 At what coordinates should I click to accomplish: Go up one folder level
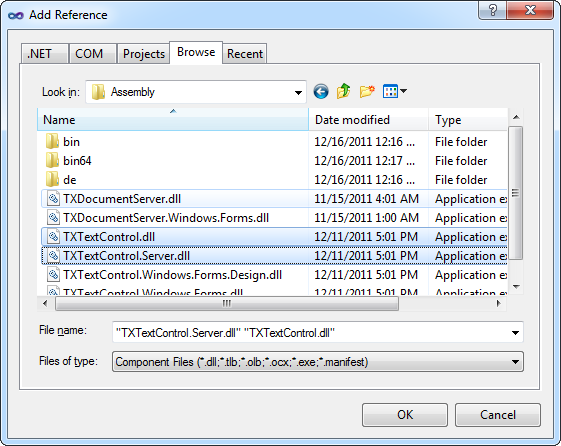tap(343, 91)
